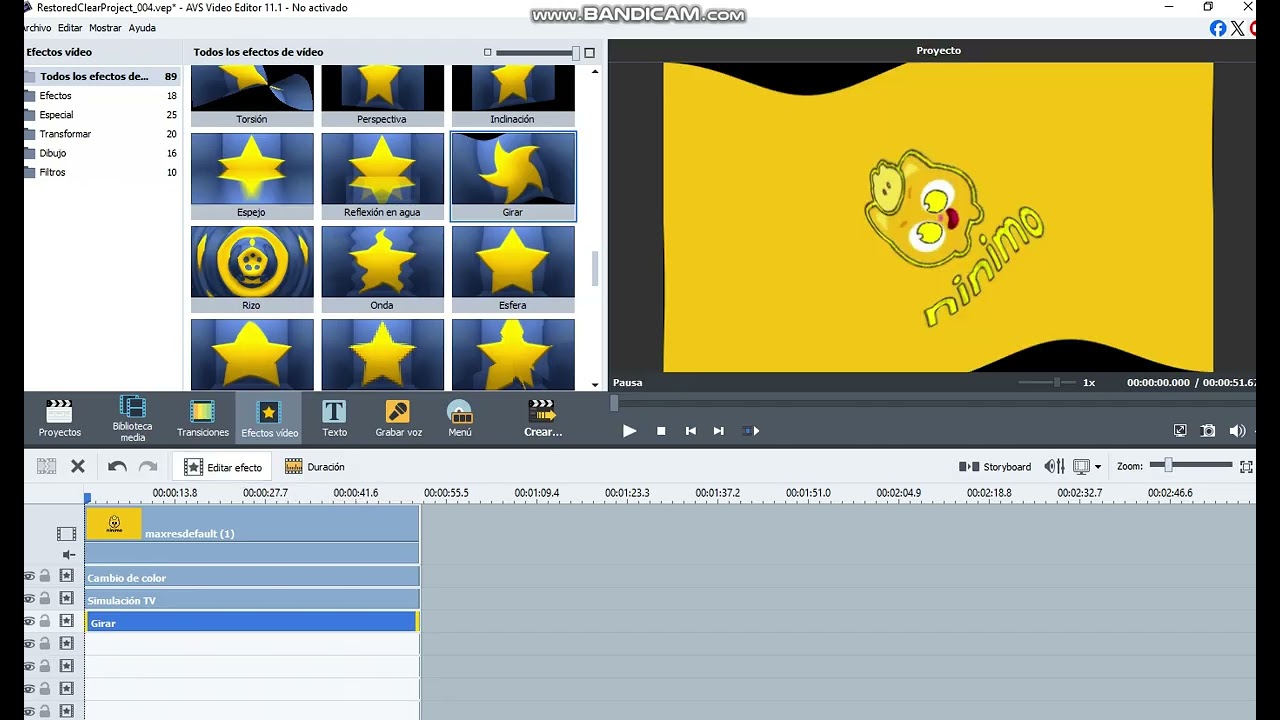Open the Texto tool

[x=334, y=418]
